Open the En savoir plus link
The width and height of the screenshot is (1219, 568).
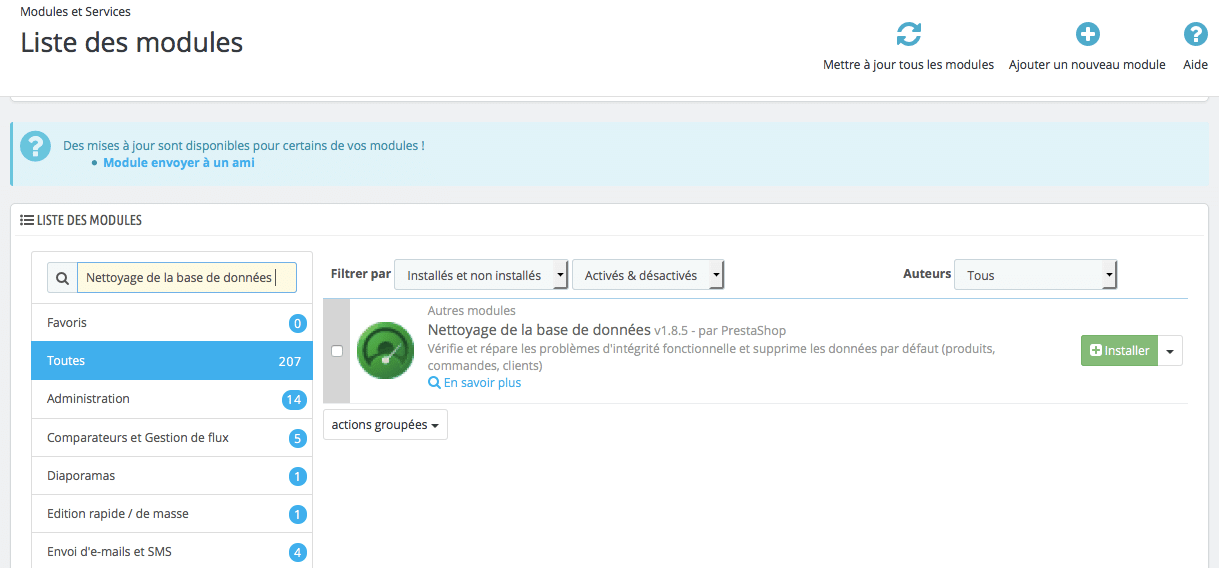pyautogui.click(x=481, y=383)
